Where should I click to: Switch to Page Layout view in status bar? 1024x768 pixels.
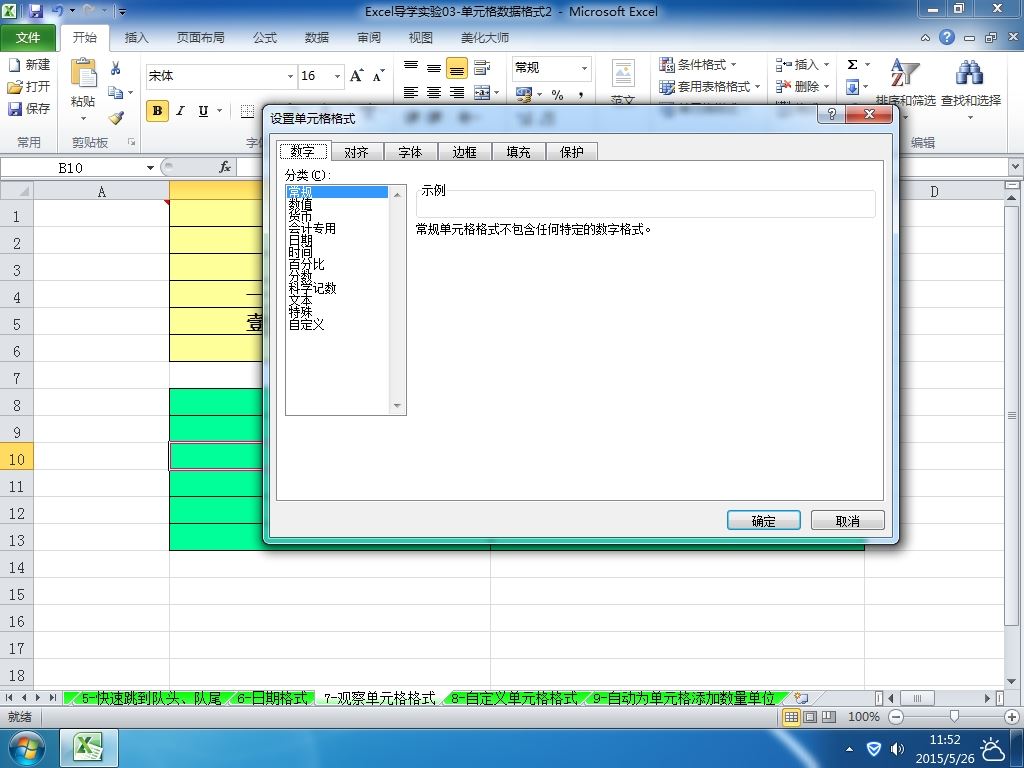tap(810, 717)
